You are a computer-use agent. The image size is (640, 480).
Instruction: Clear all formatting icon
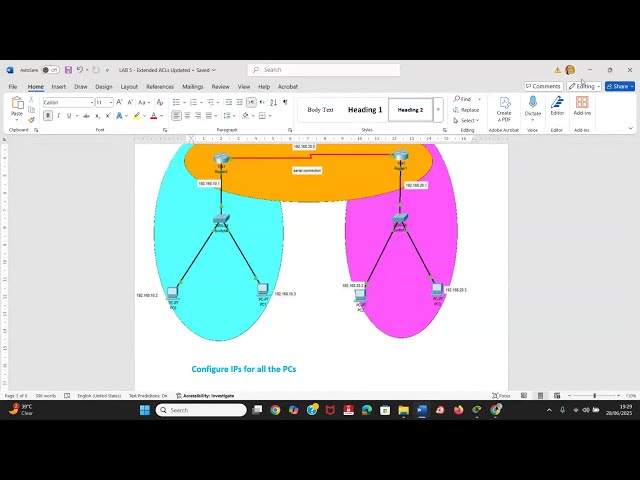point(160,102)
